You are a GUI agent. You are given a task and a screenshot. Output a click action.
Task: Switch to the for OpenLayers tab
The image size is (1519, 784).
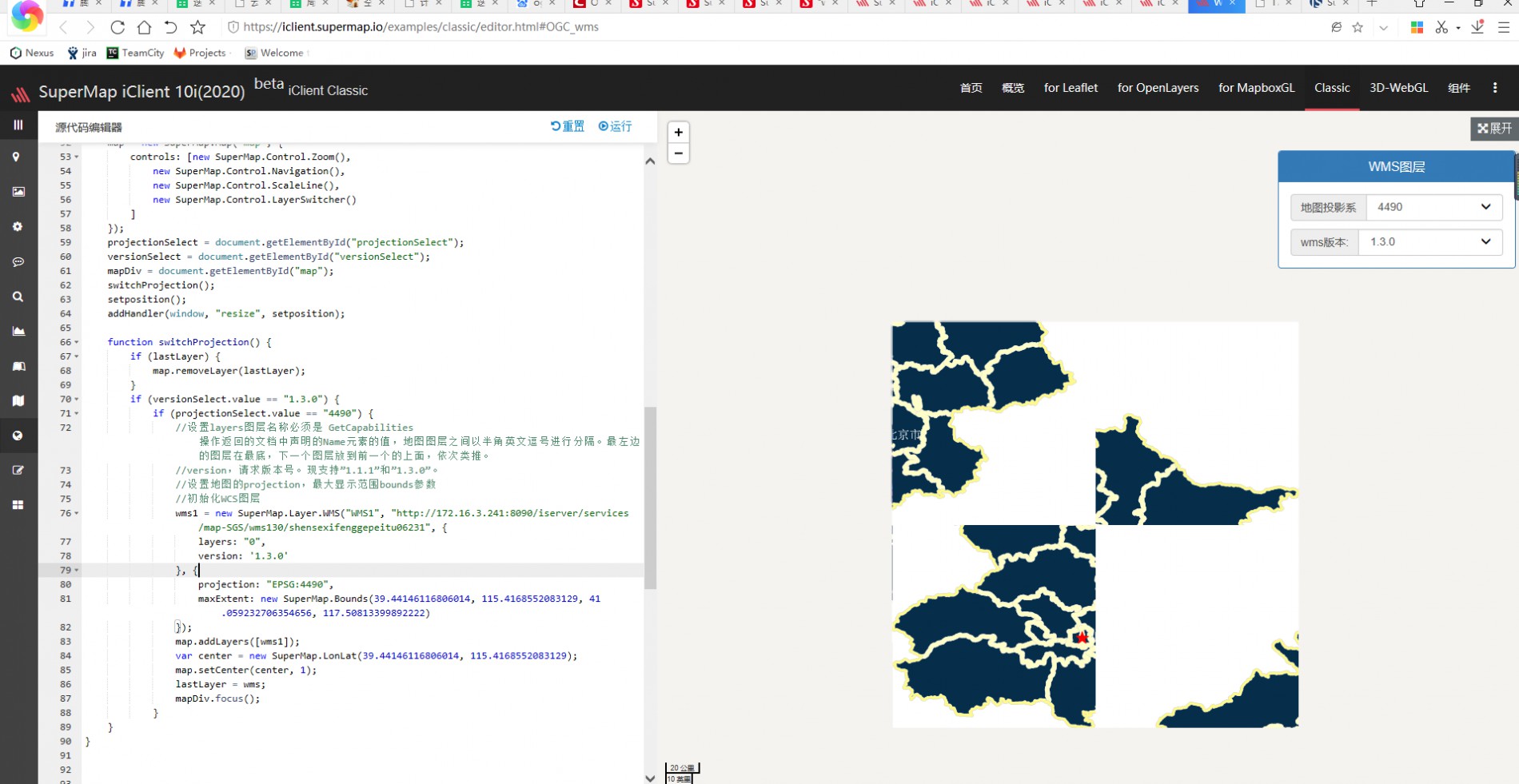click(1158, 88)
